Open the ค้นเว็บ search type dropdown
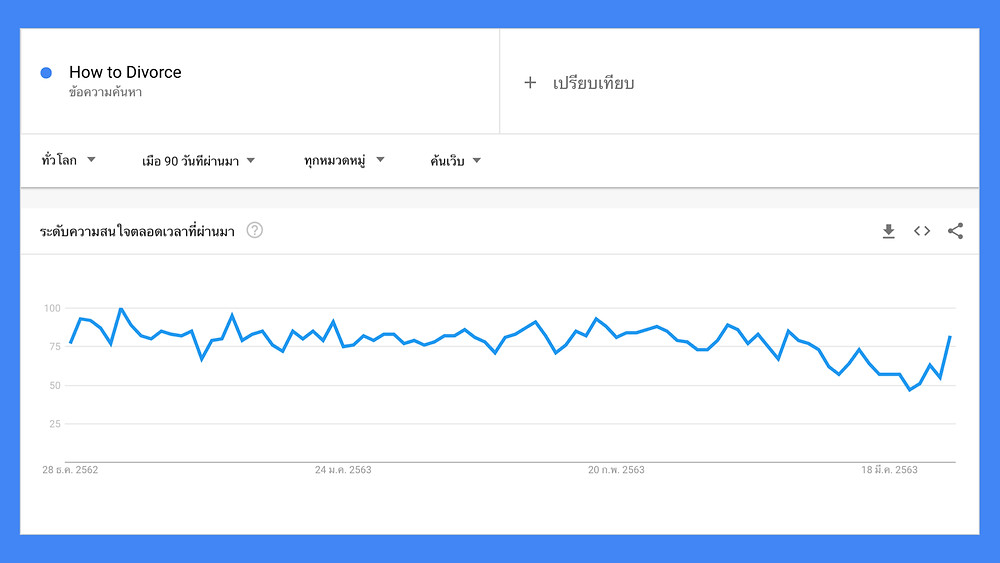The image size is (1000, 563). pyautogui.click(x=455, y=161)
